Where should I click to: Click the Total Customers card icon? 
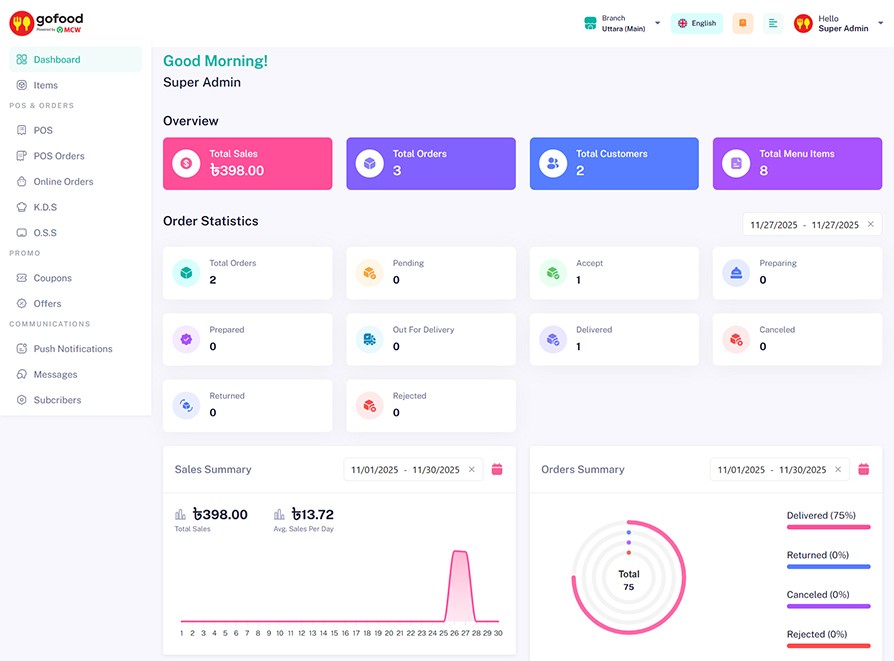[553, 163]
